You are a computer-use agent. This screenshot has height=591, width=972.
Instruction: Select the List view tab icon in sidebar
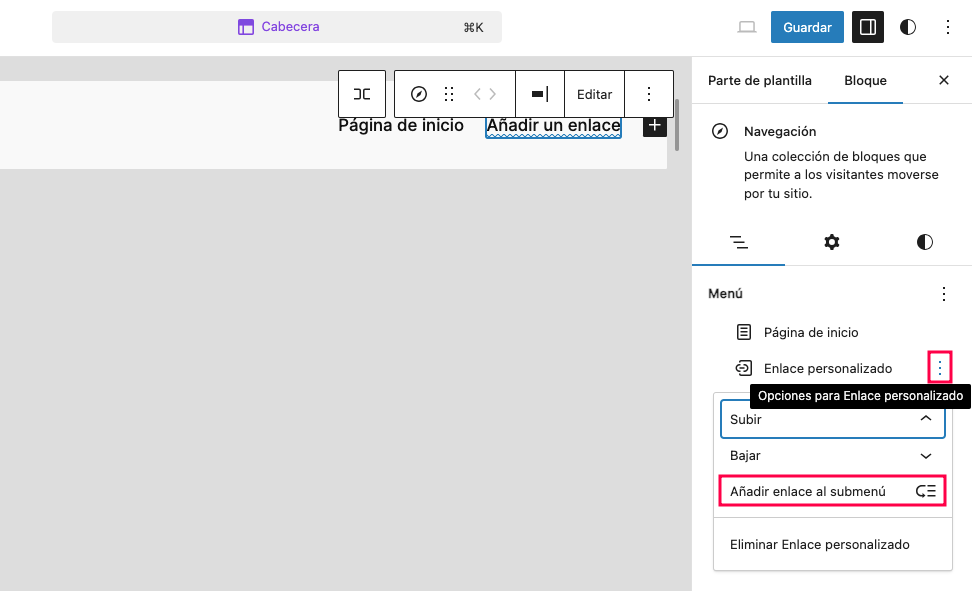click(738, 242)
